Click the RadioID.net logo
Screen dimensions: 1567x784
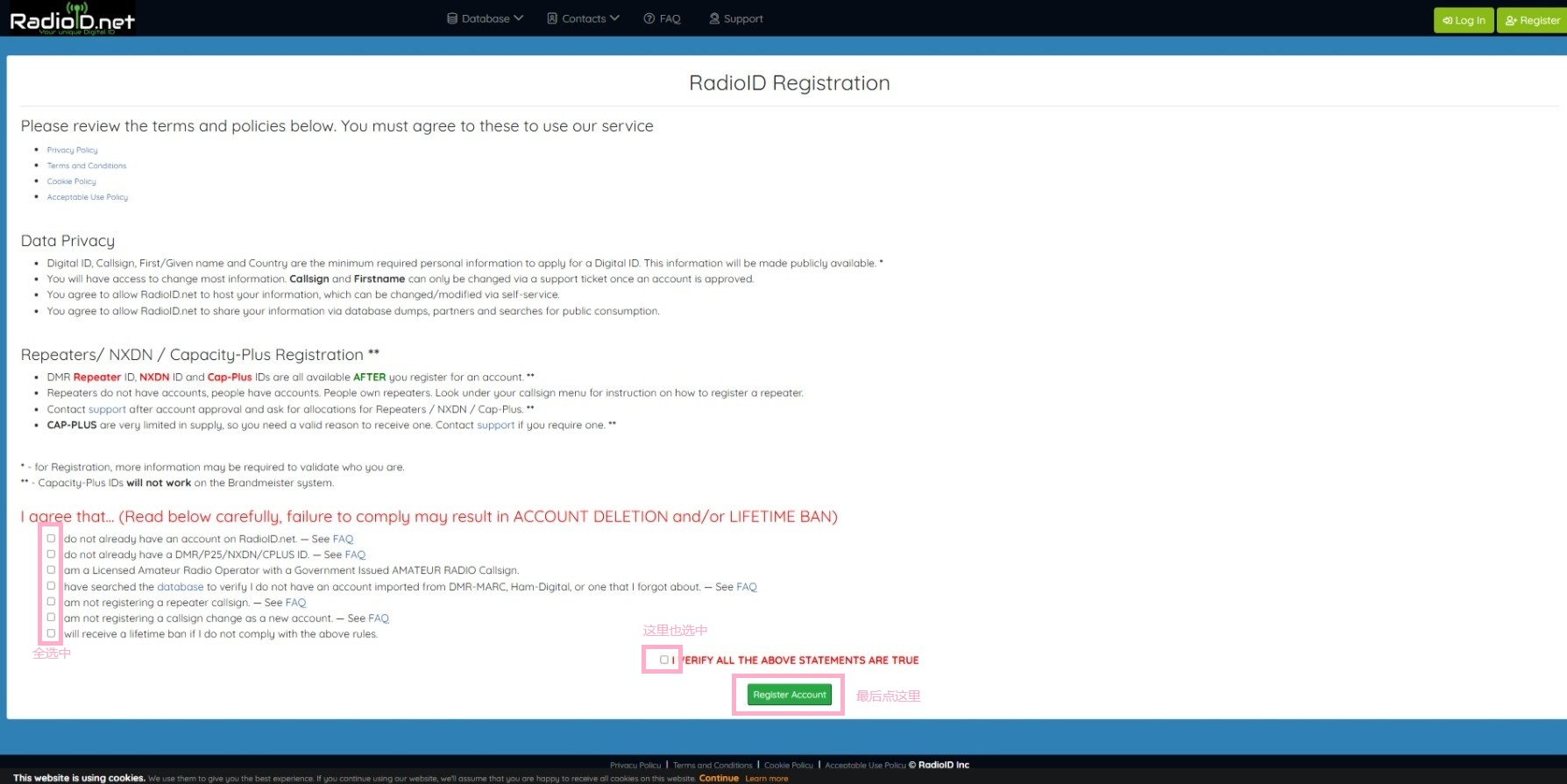pyautogui.click(x=72, y=18)
